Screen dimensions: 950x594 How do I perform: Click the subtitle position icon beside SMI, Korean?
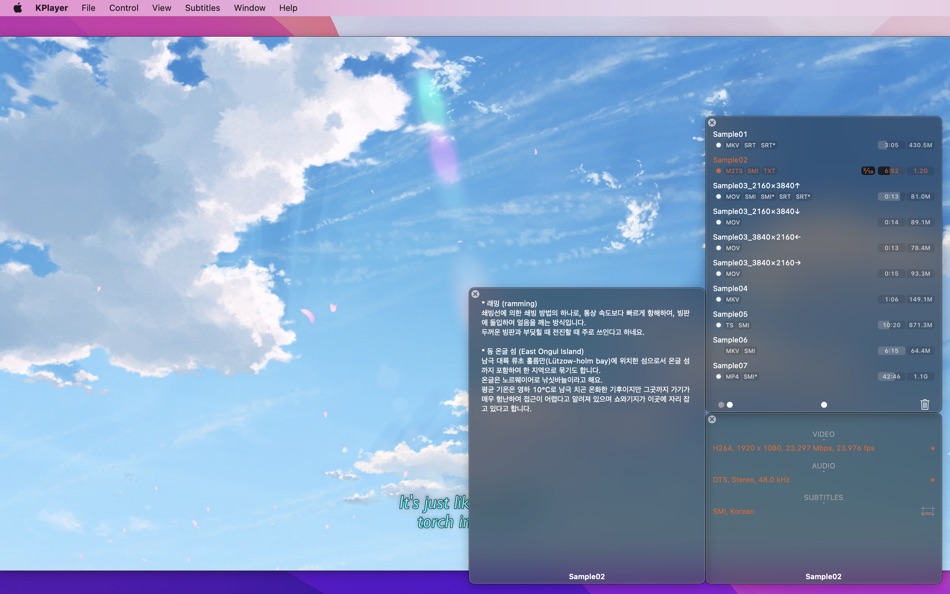(x=928, y=512)
